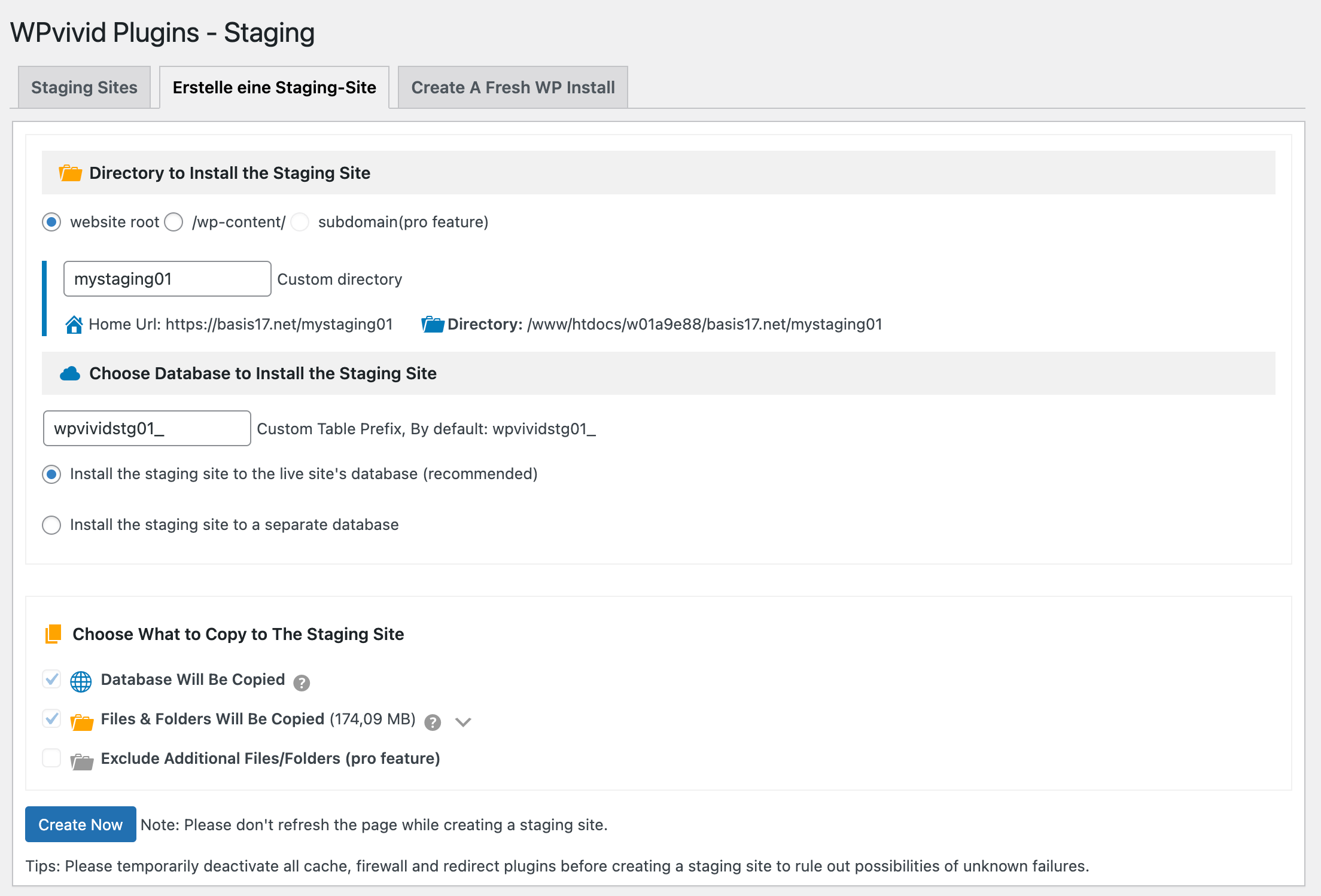1321x896 pixels.
Task: Open the Create A Fresh WP Install tab
Action: click(x=513, y=87)
